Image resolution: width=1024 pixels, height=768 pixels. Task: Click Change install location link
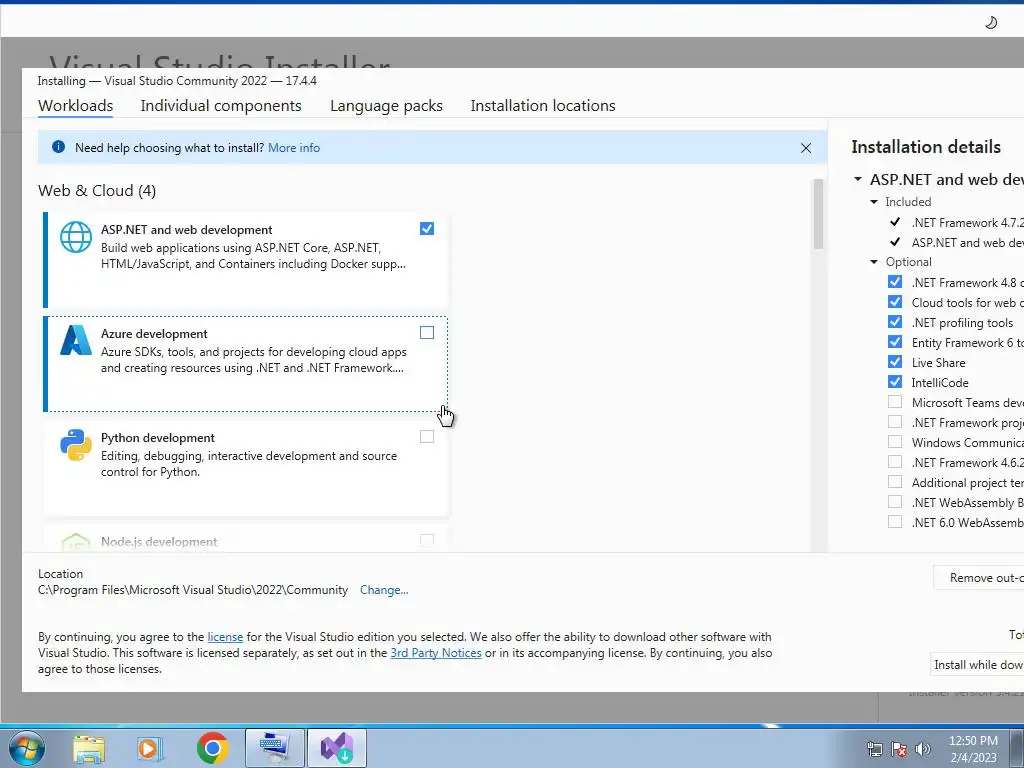coord(384,590)
